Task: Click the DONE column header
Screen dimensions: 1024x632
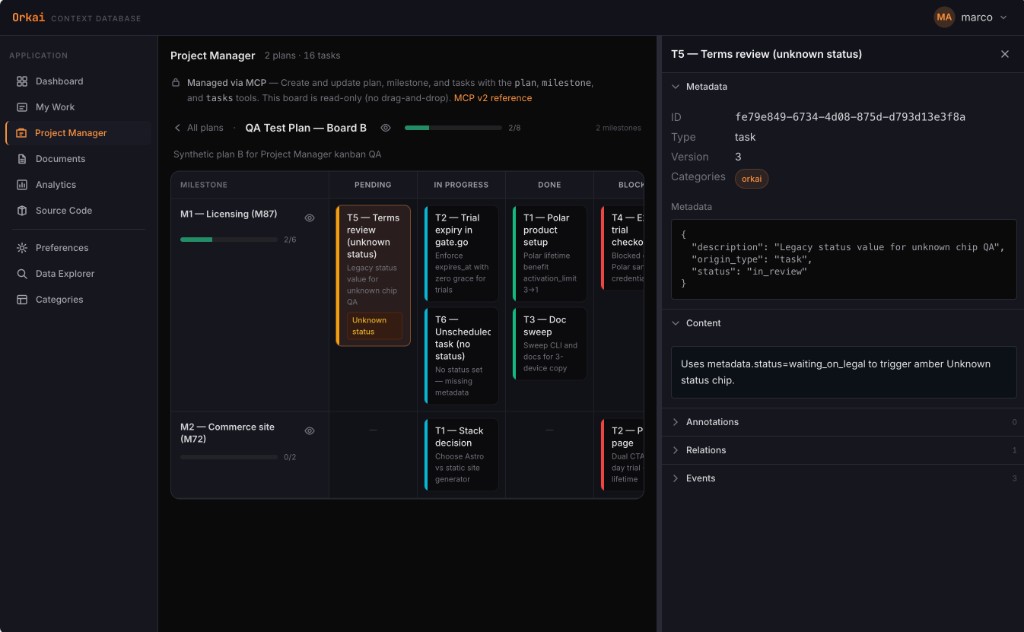Action: [549, 185]
